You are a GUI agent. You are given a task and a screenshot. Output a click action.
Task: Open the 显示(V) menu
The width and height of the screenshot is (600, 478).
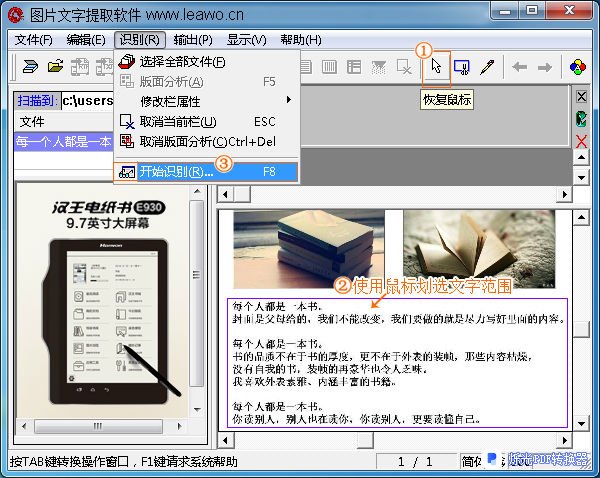point(246,40)
